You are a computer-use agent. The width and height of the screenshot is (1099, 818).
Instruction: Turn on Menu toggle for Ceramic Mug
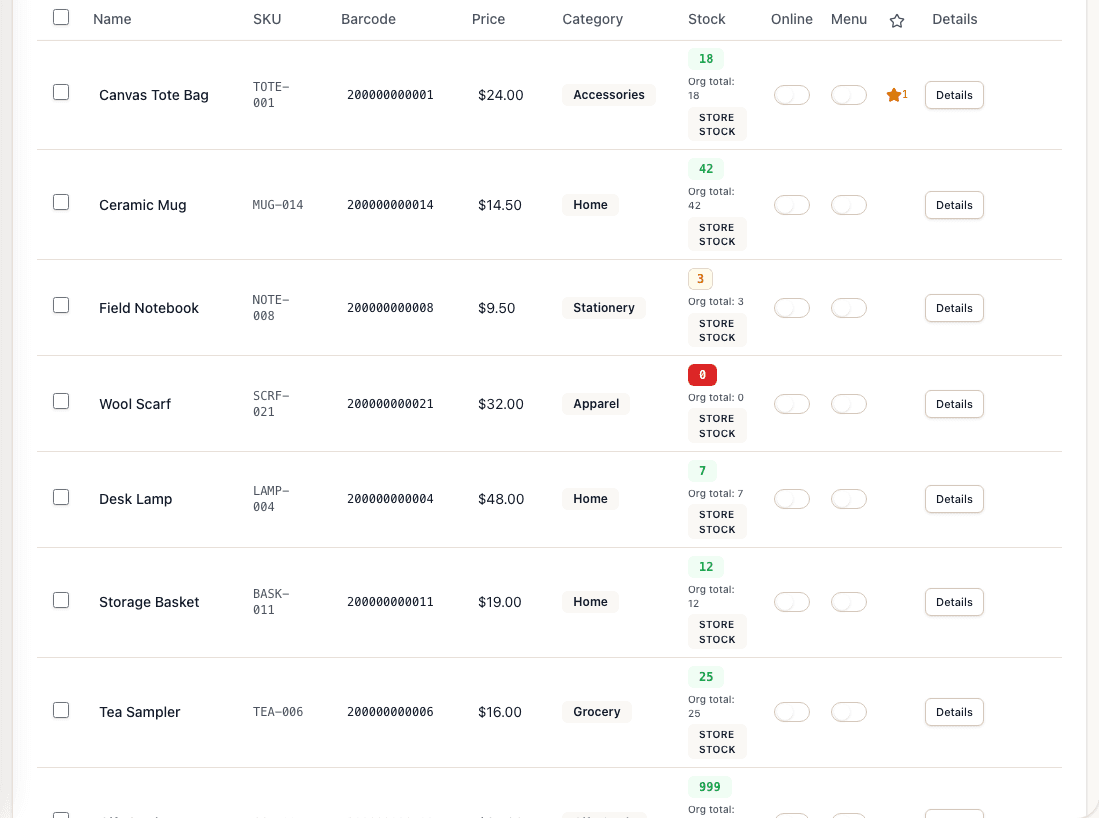coord(849,205)
